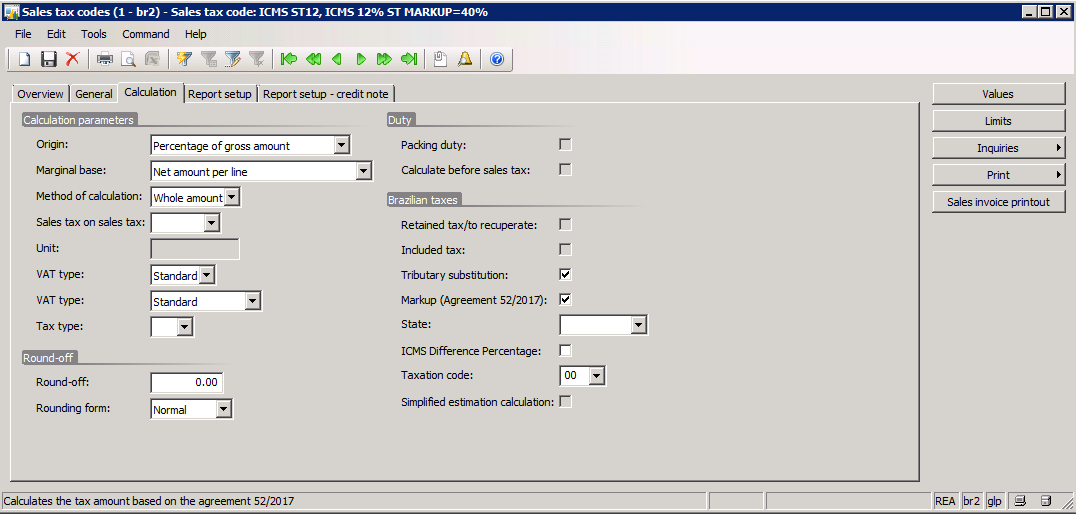Open the Print menu button on right

998,175
